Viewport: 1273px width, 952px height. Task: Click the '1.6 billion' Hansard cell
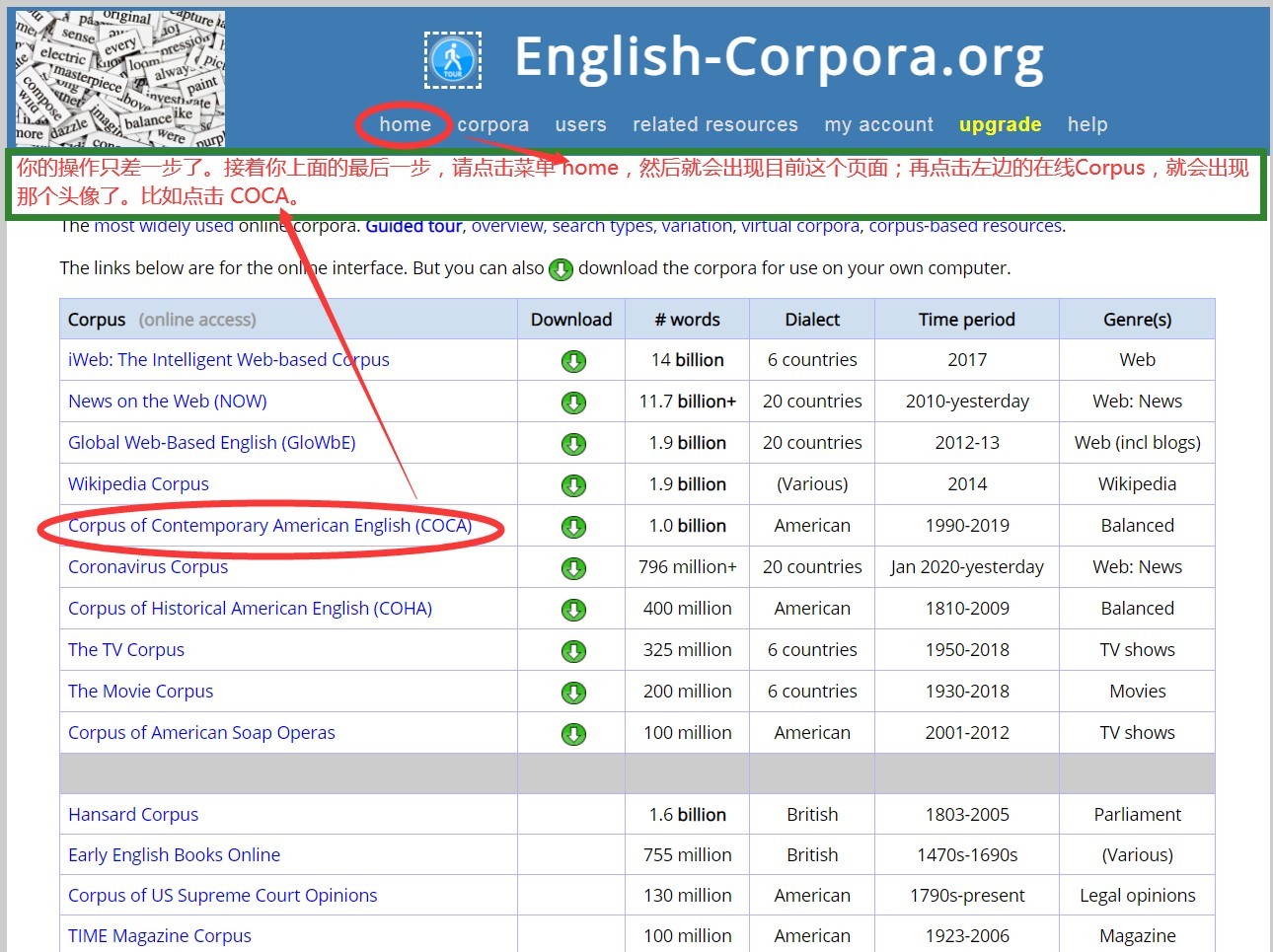click(x=688, y=815)
